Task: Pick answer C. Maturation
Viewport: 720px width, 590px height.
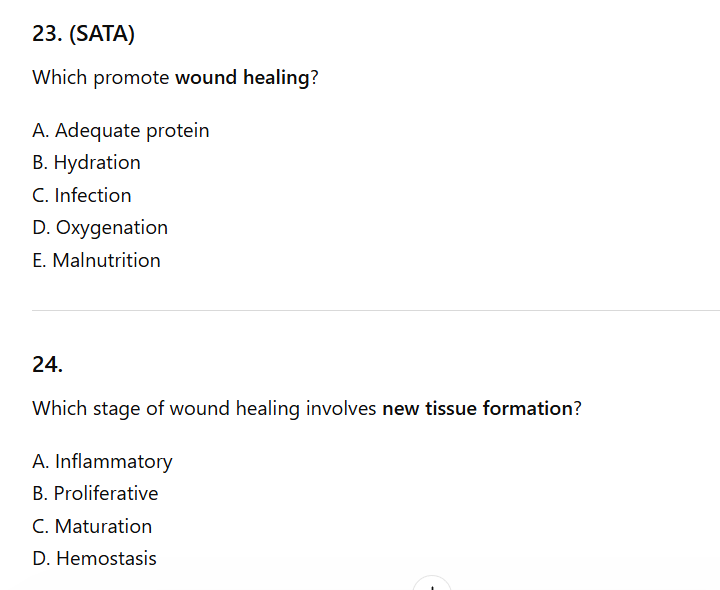Action: tap(92, 526)
